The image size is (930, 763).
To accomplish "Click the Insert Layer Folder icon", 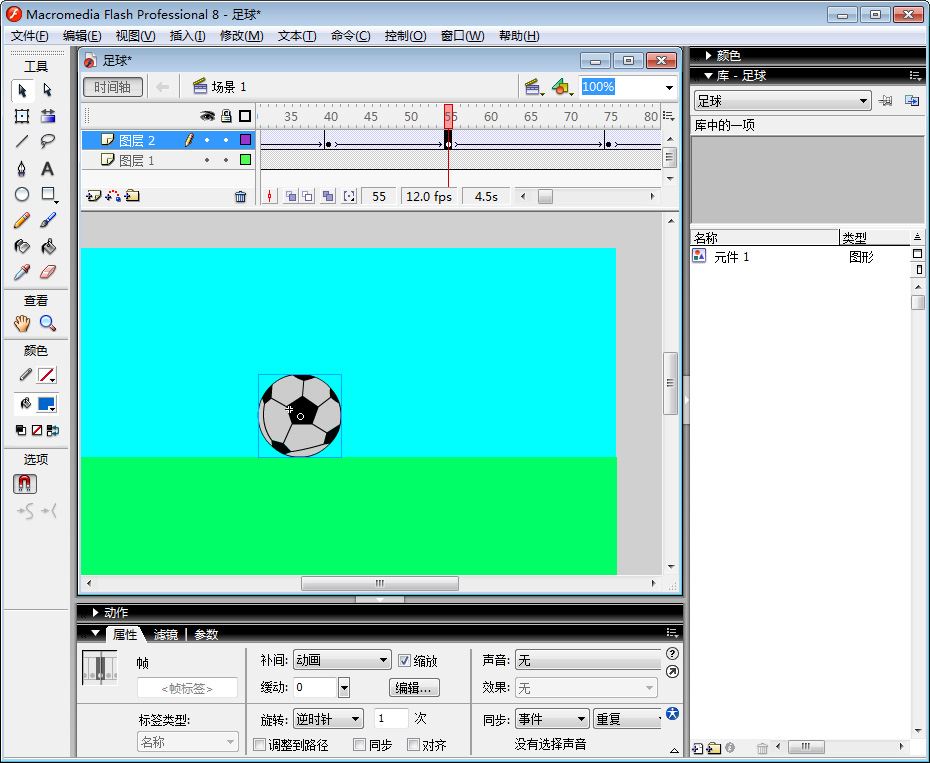I will (132, 196).
